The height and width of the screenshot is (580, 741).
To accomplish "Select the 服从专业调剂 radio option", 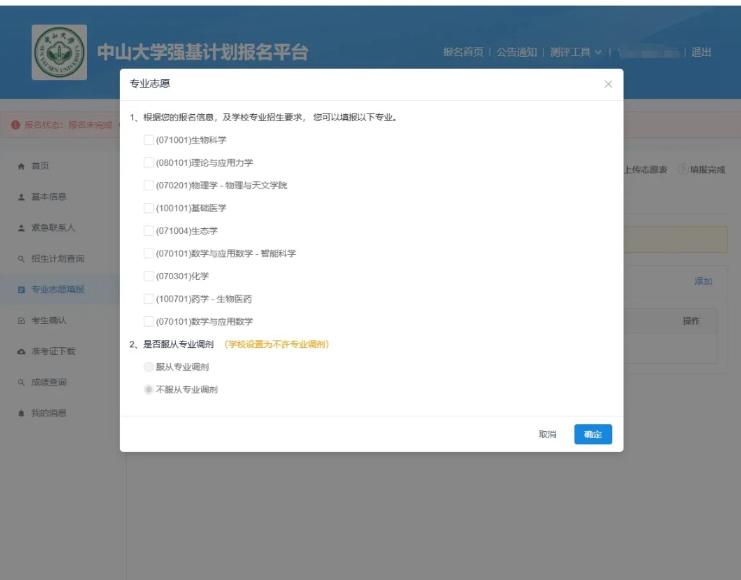I will click(149, 367).
